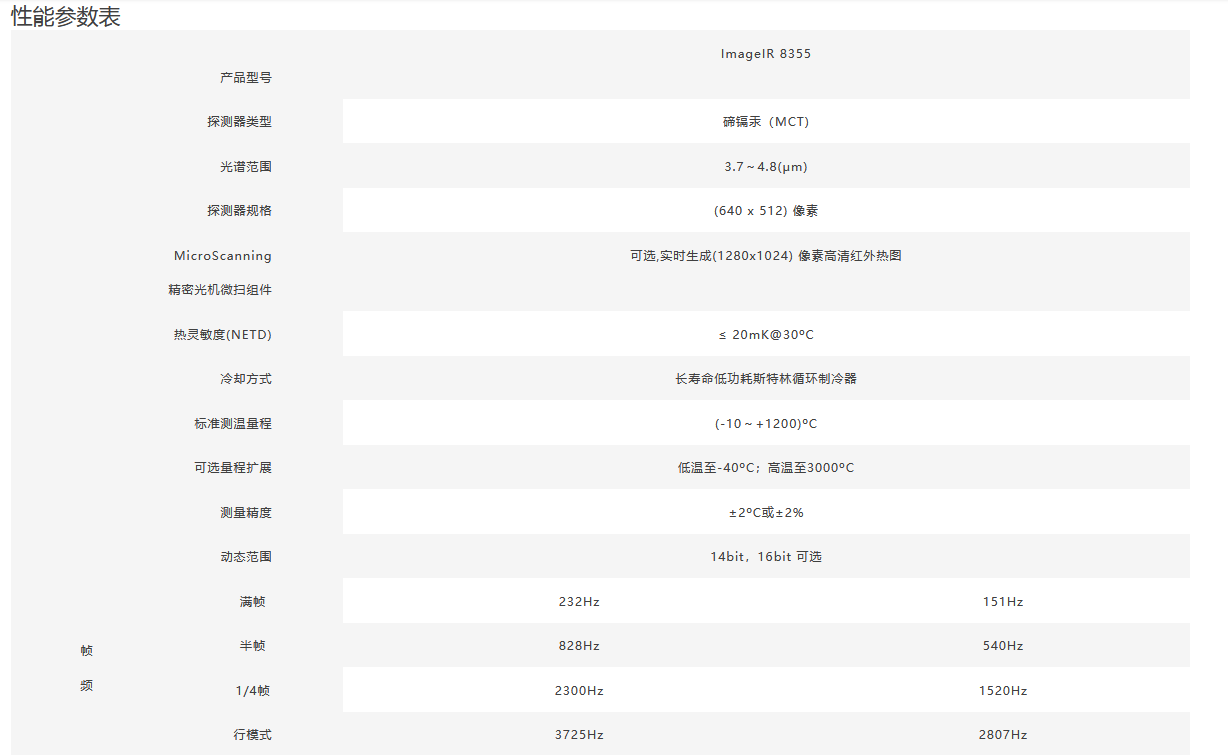Click the 14bit，16bit 可选 value
The image size is (1228, 755).
[x=766, y=557]
